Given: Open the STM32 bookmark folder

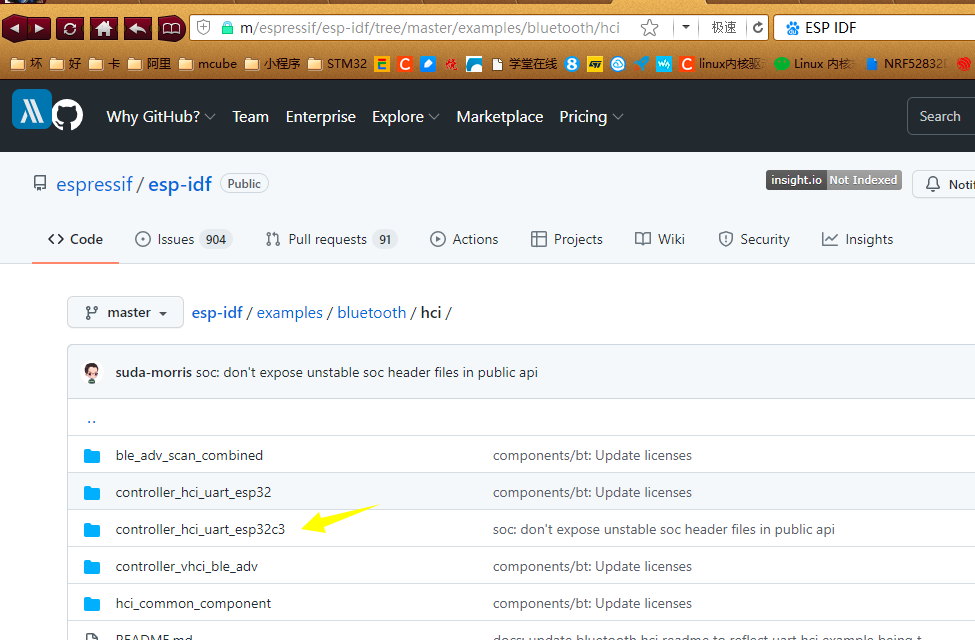Looking at the screenshot, I should 338,63.
